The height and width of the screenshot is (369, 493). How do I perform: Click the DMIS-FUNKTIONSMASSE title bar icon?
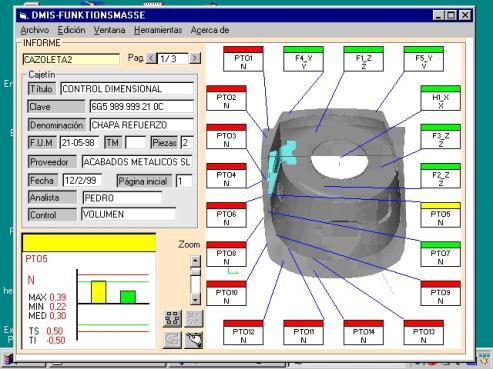pos(23,15)
